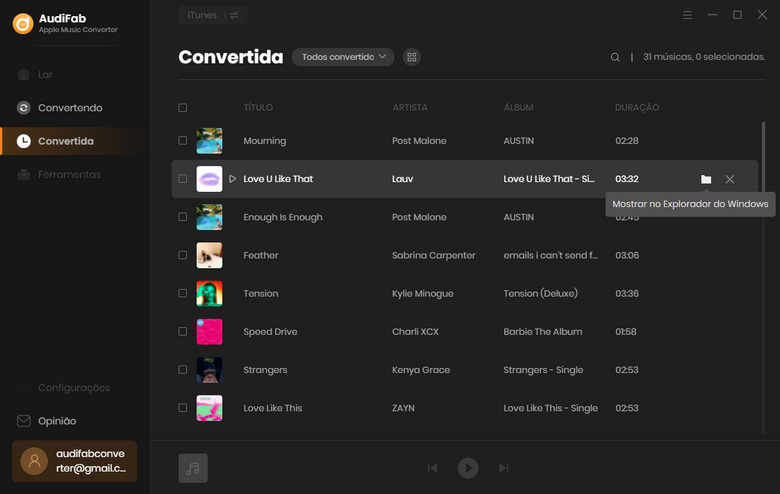Viewport: 780px width, 494px height.
Task: Sort by the ARTISTA column header
Action: click(410, 107)
